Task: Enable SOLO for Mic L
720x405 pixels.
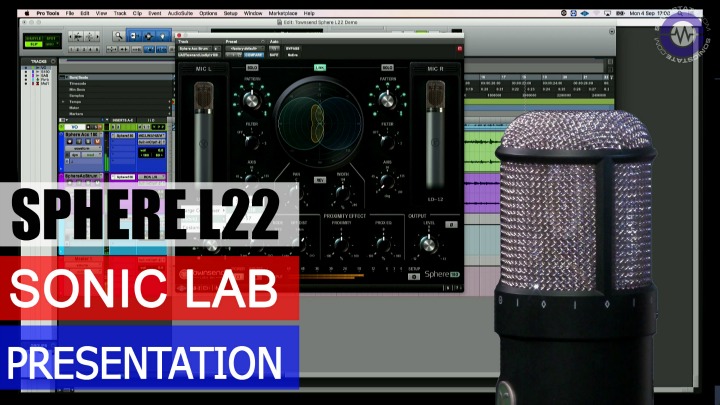Action: click(x=252, y=68)
